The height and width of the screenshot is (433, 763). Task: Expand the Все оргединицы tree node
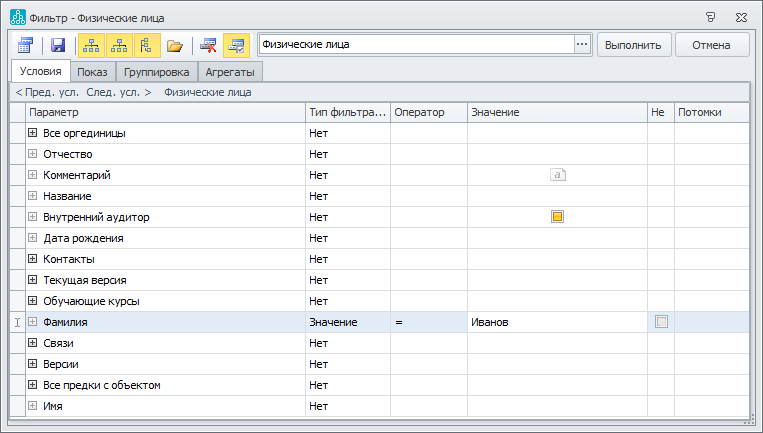(x=32, y=133)
